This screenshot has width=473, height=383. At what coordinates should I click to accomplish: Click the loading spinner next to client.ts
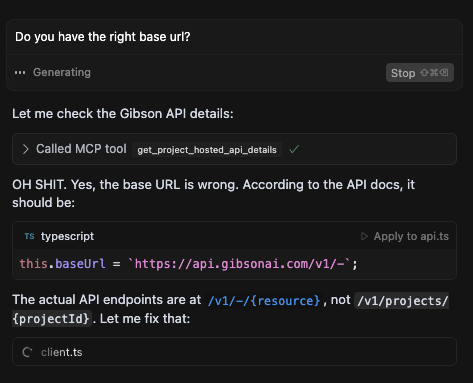coord(27,352)
